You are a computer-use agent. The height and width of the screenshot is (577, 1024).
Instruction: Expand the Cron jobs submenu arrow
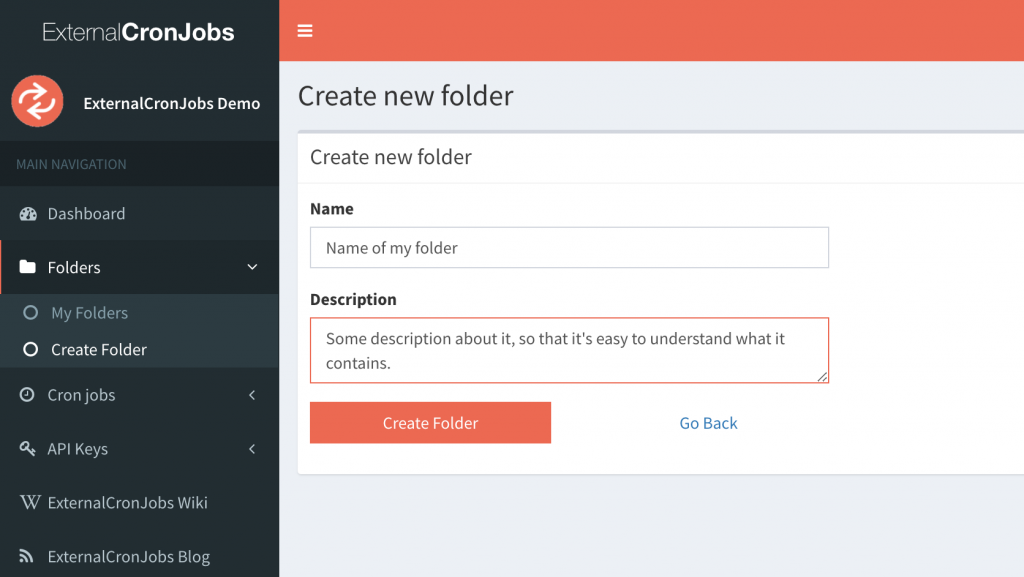click(x=252, y=395)
